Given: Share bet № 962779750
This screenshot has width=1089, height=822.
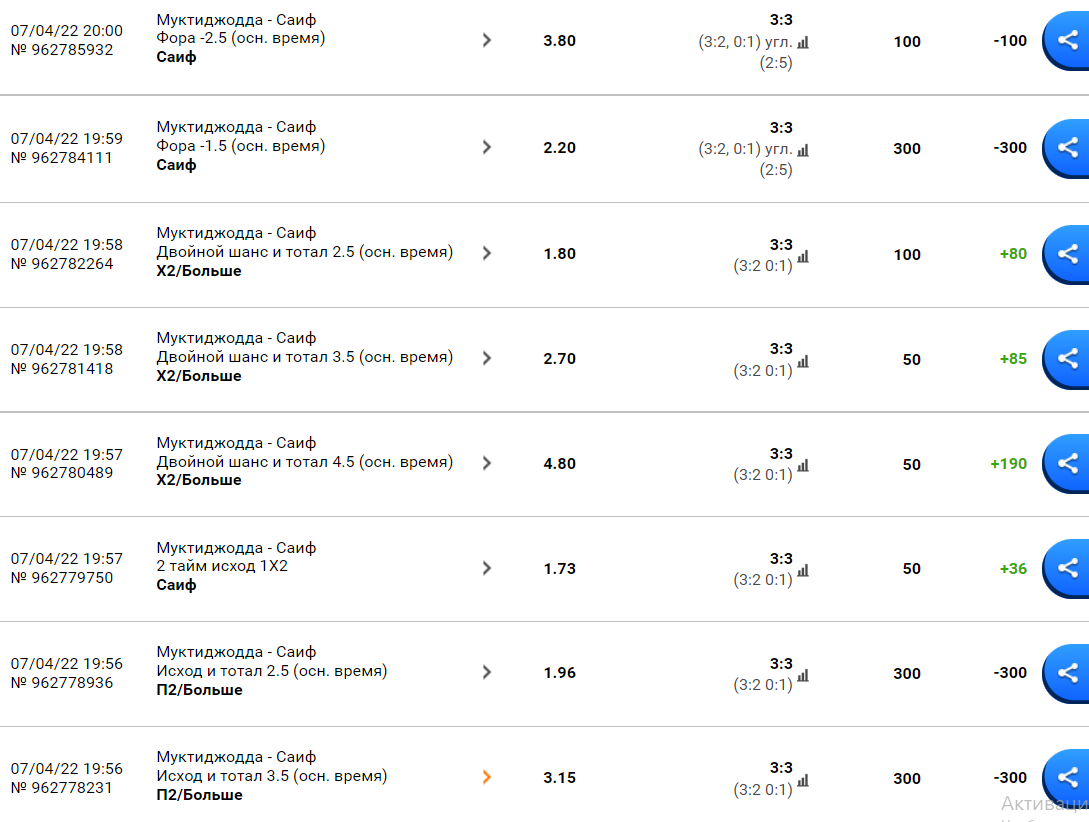Looking at the screenshot, I should click(1067, 569).
